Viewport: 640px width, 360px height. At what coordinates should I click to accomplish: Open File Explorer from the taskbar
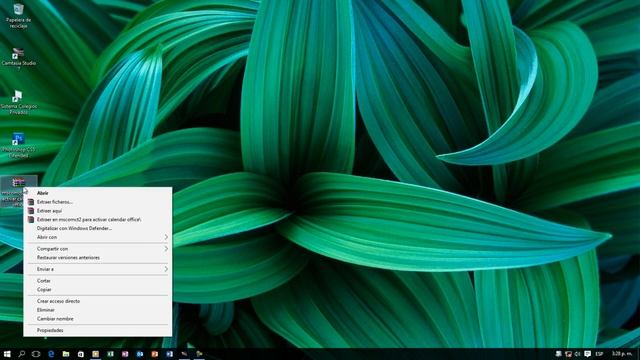[x=66, y=354]
